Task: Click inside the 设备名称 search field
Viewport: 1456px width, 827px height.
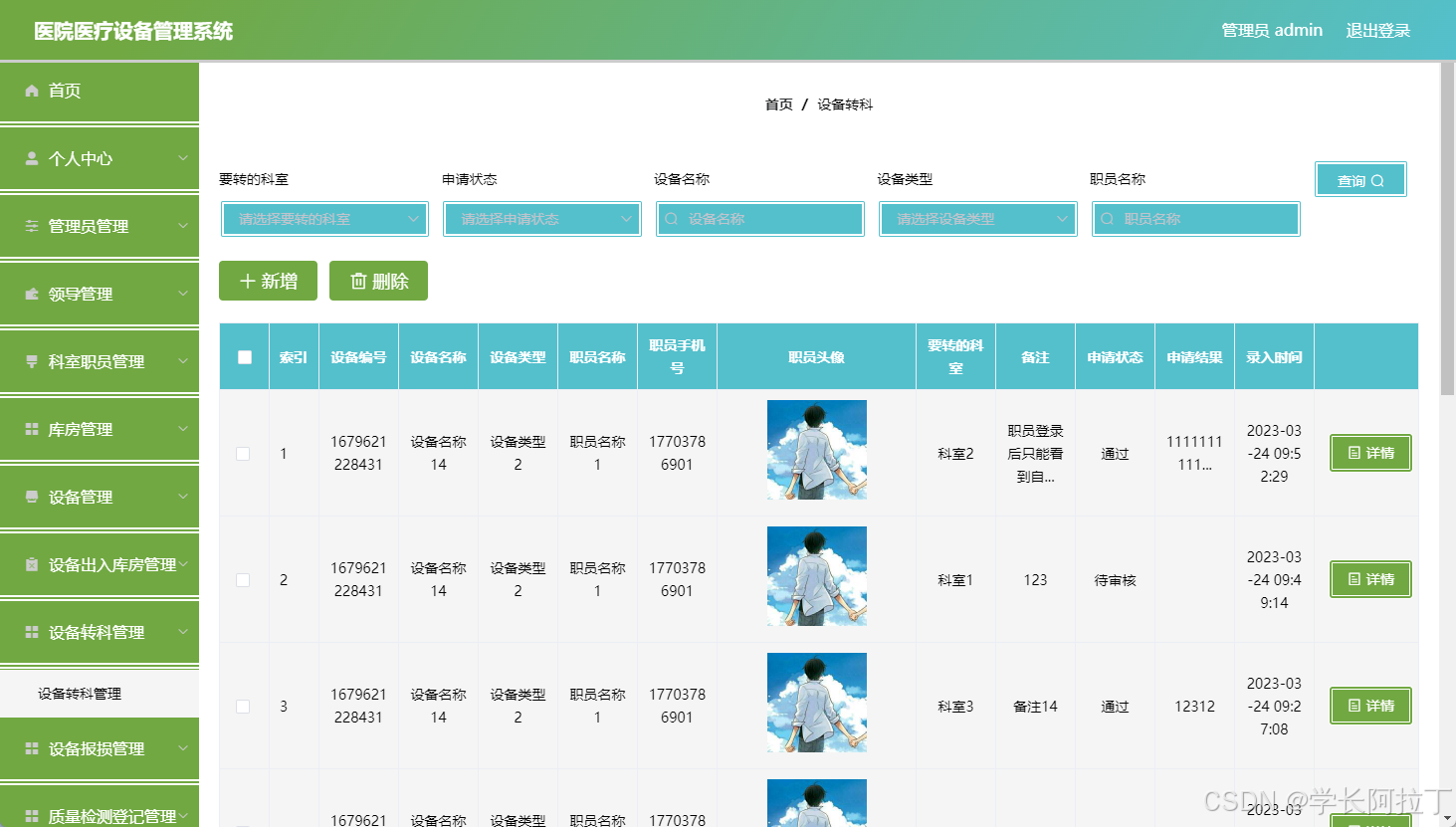Action: 759,219
